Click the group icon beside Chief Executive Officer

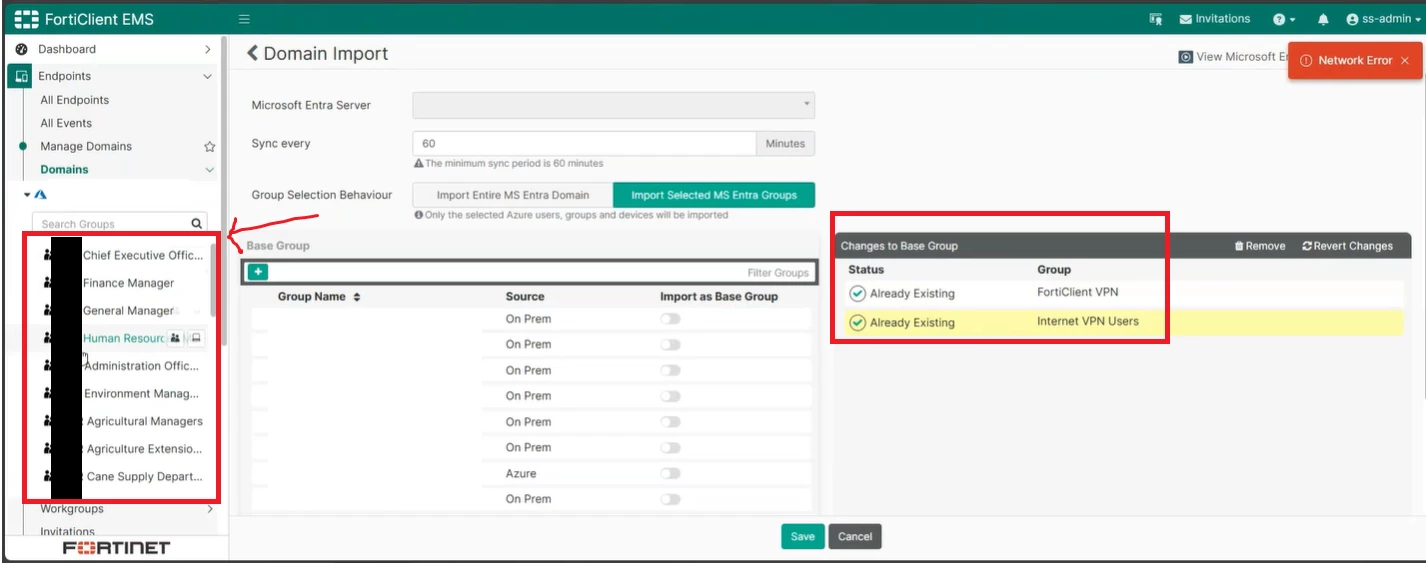pyautogui.click(x=48, y=255)
